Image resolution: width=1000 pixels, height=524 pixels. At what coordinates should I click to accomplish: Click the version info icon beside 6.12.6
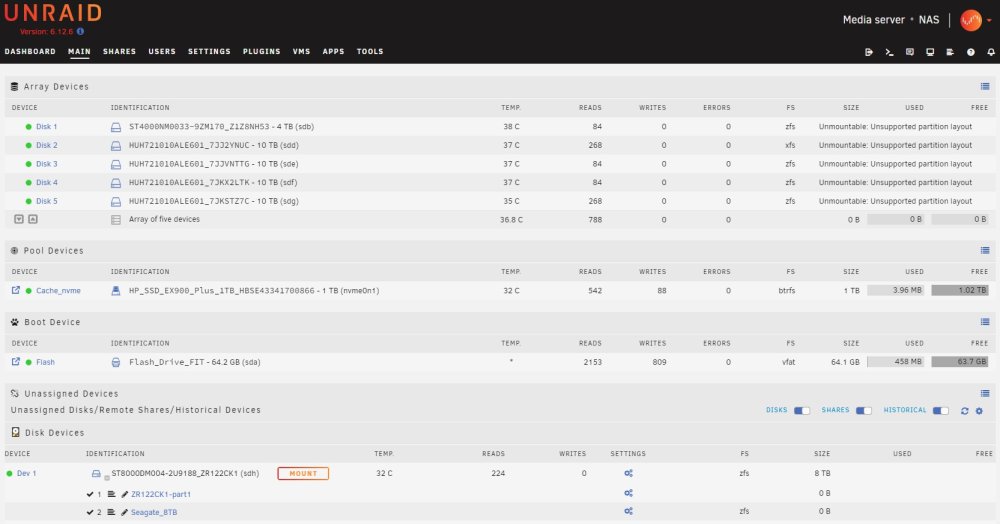coord(80,31)
